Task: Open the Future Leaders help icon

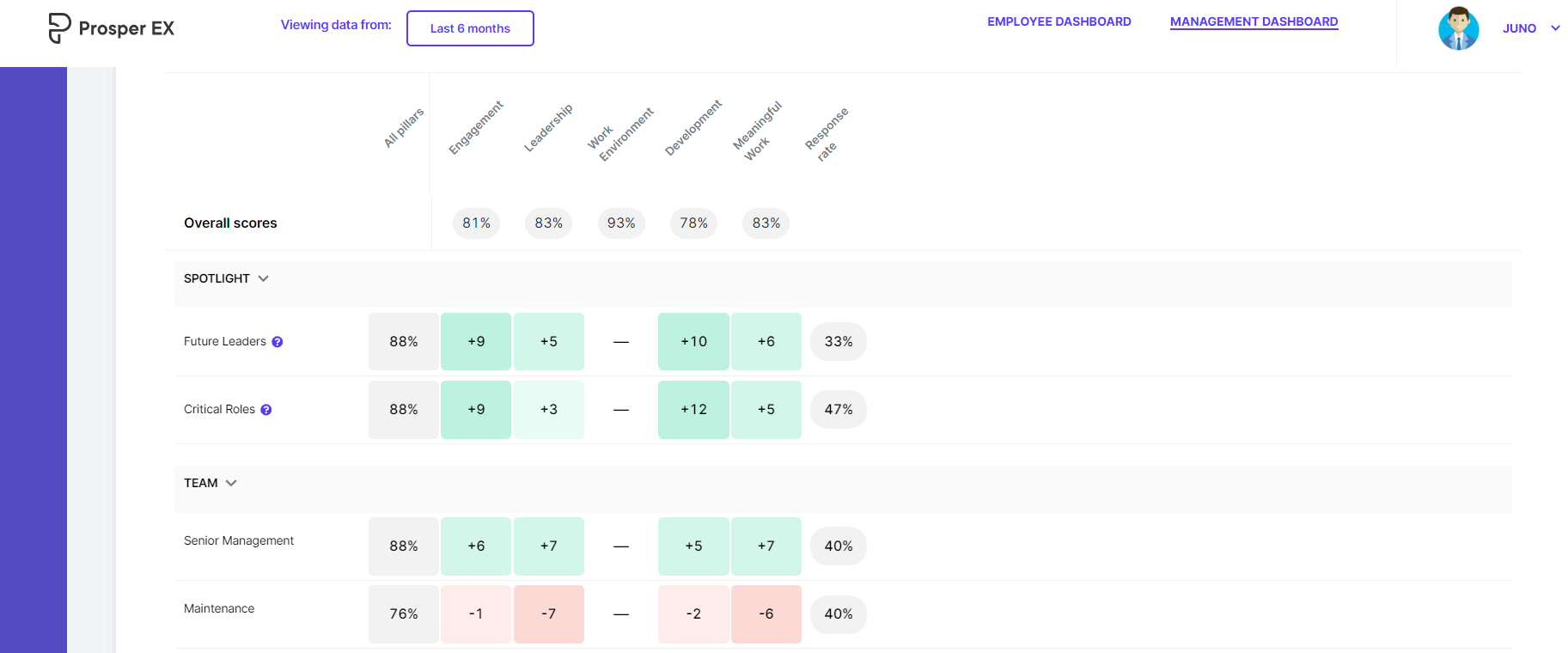Action: coord(278,342)
